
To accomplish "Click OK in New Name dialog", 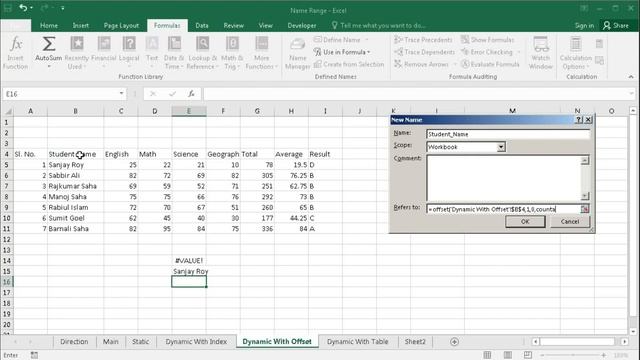I will click(x=525, y=221).
